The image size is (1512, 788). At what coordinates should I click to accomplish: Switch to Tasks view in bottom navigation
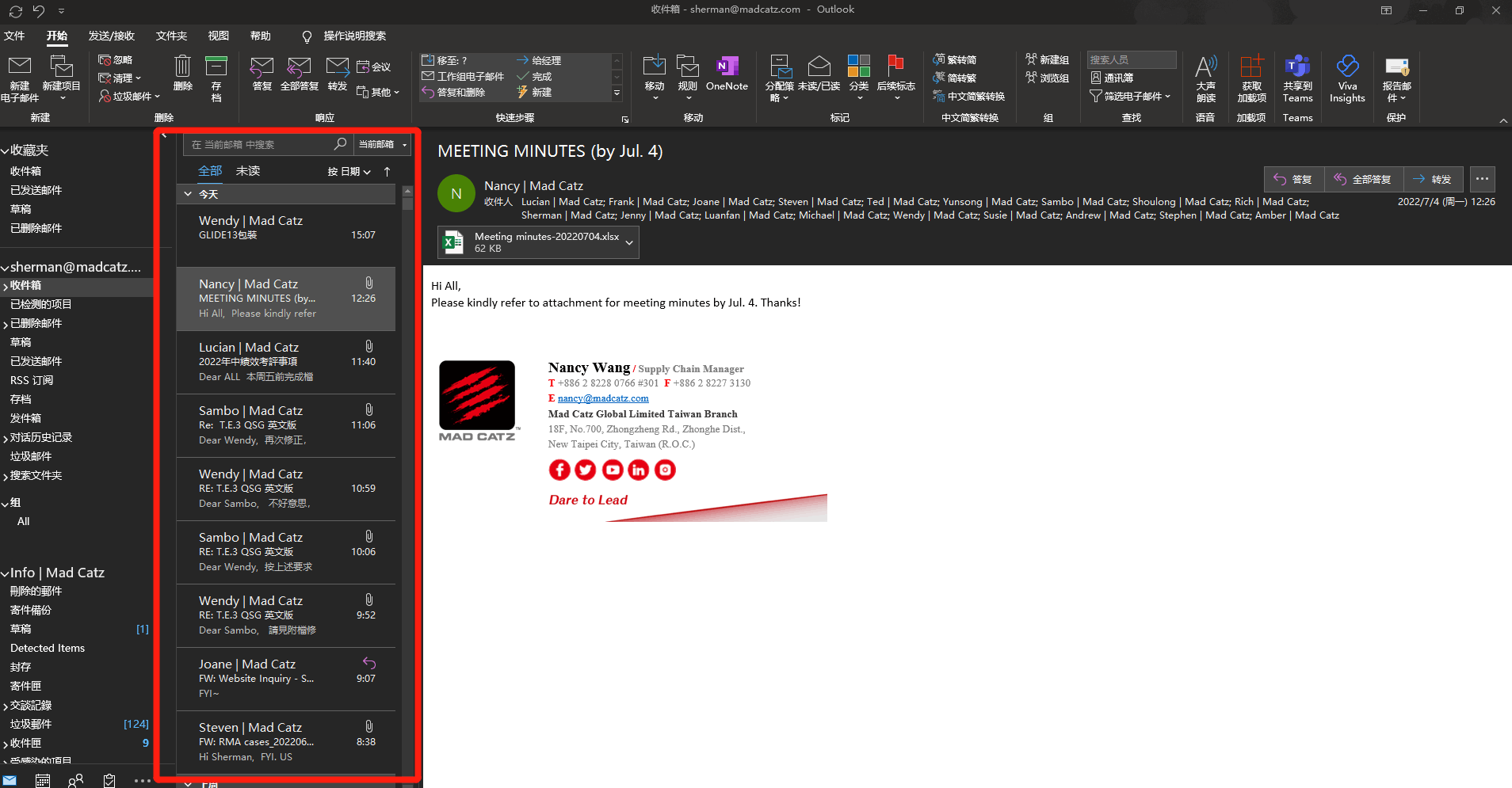pyautogui.click(x=109, y=781)
